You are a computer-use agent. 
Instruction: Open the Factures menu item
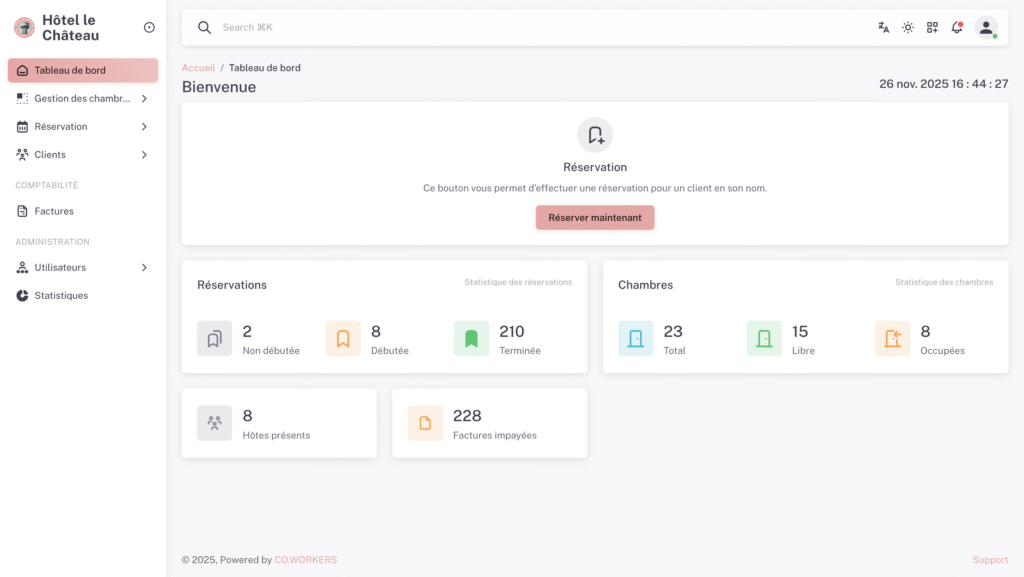coord(54,211)
